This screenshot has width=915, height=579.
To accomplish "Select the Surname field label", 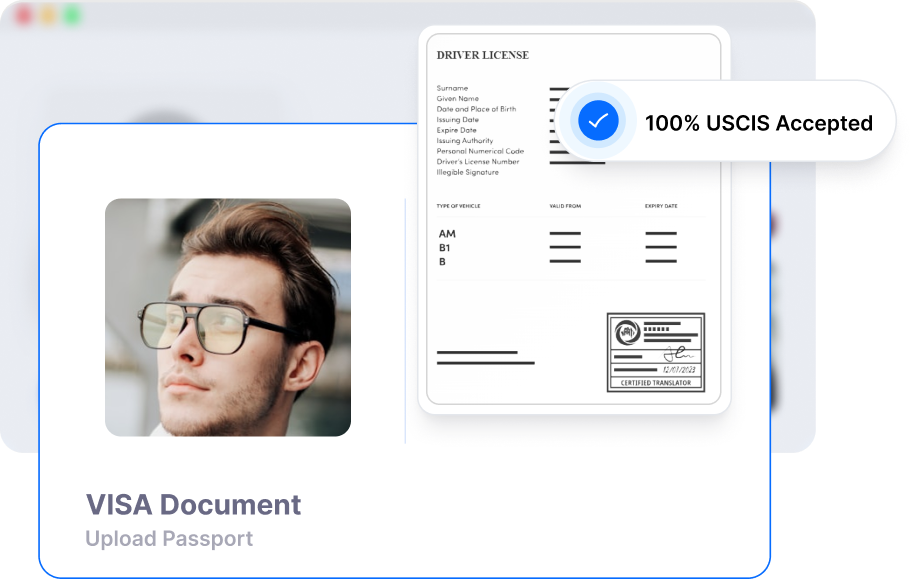I will [452, 88].
